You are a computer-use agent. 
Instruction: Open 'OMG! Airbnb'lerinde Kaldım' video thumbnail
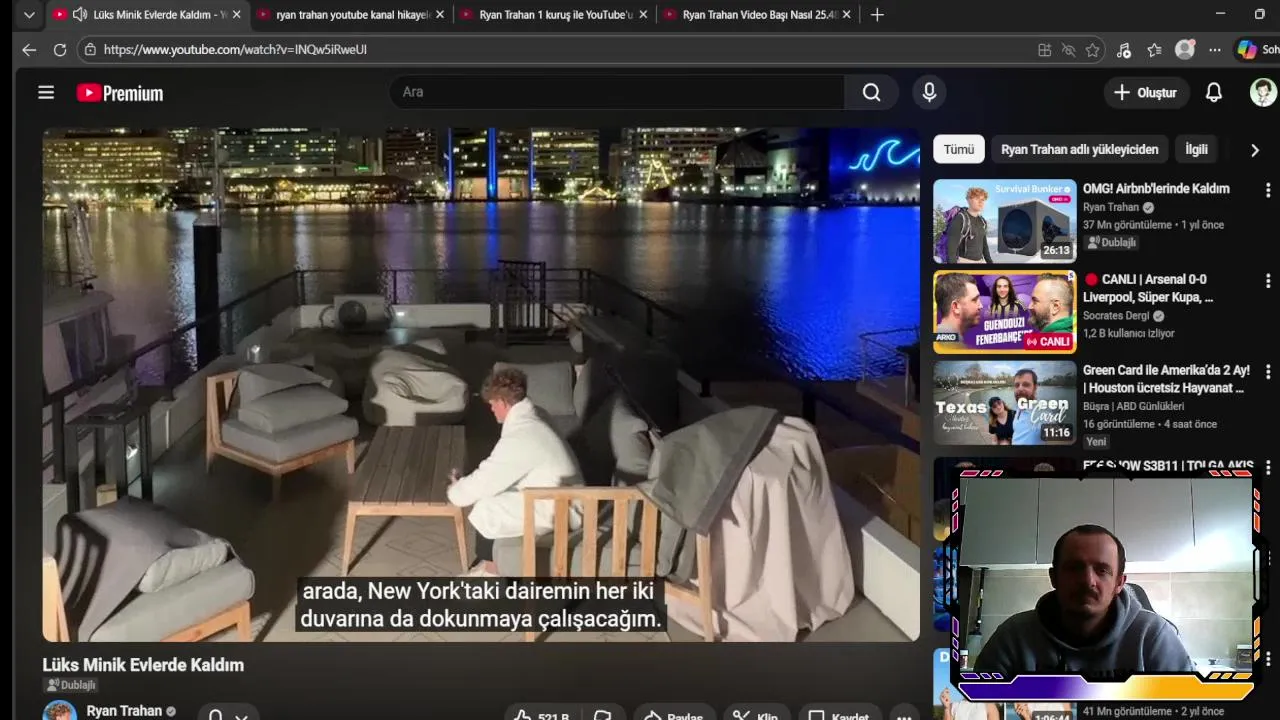(x=1005, y=221)
